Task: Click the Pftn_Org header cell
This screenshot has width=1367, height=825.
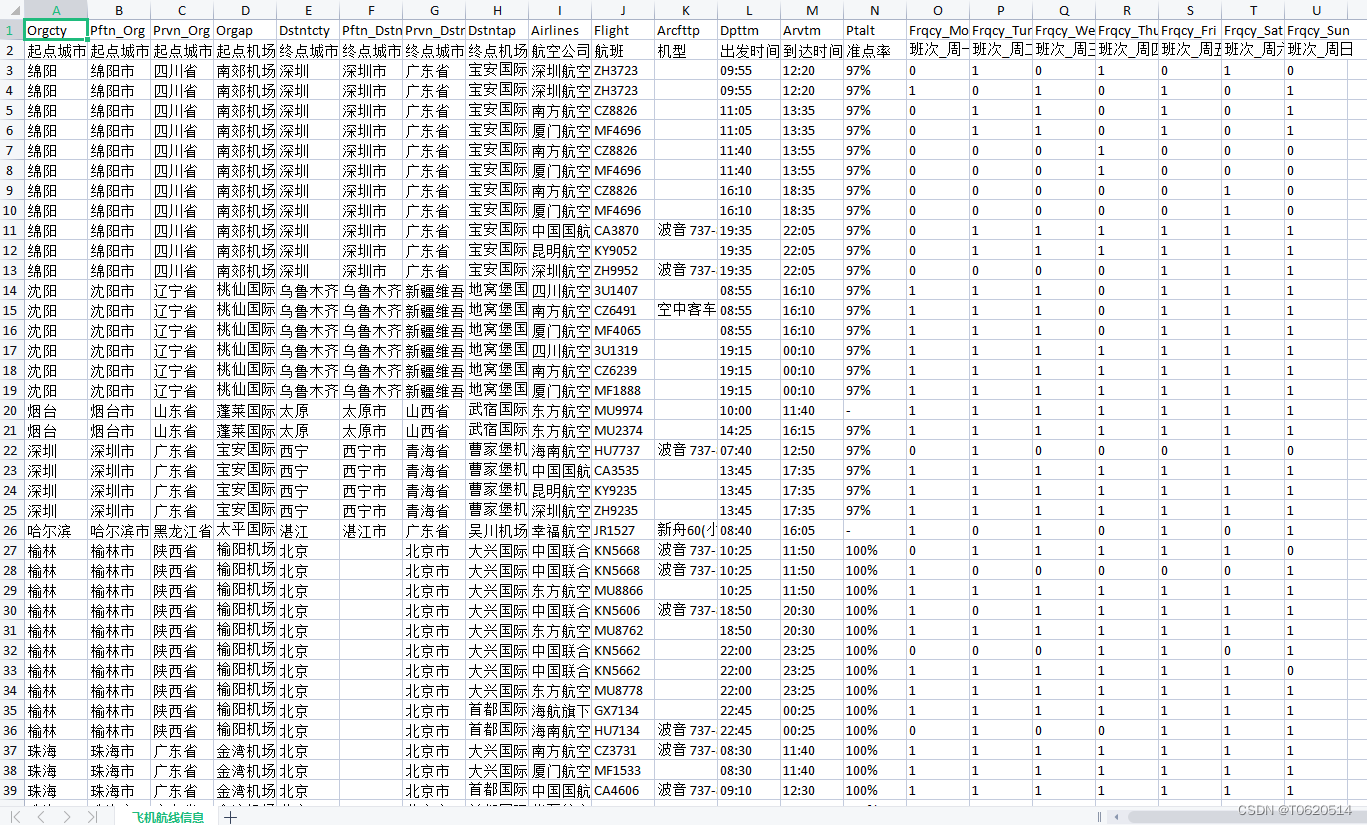Action: pos(119,30)
